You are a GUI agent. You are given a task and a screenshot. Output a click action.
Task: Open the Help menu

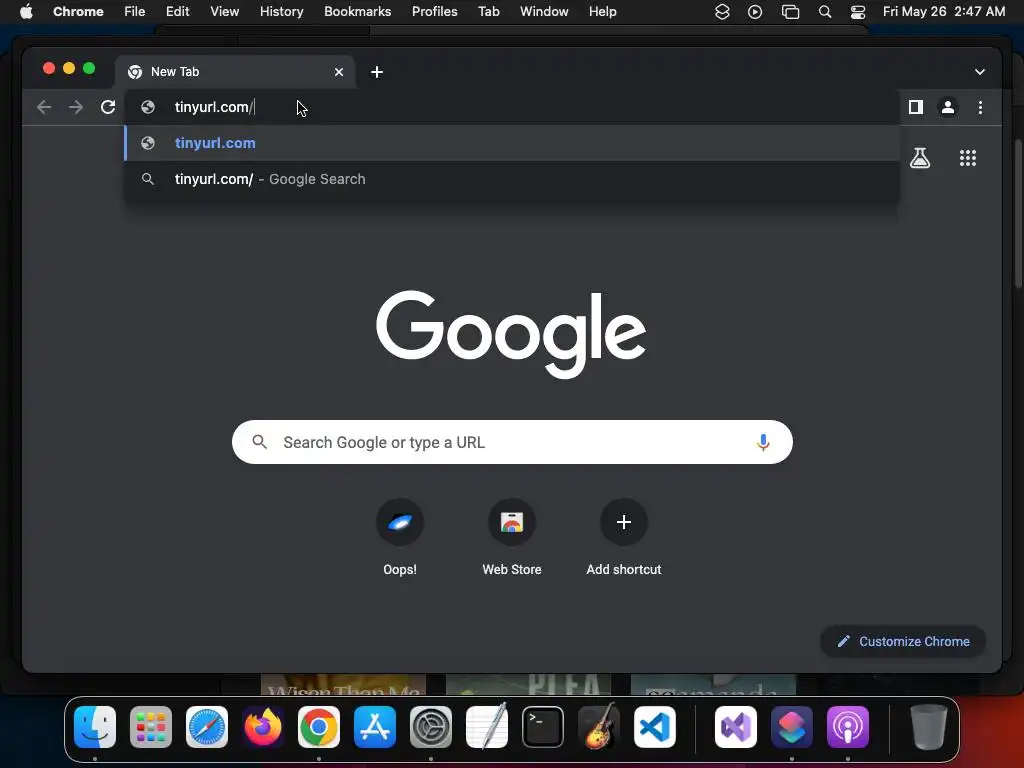[602, 12]
